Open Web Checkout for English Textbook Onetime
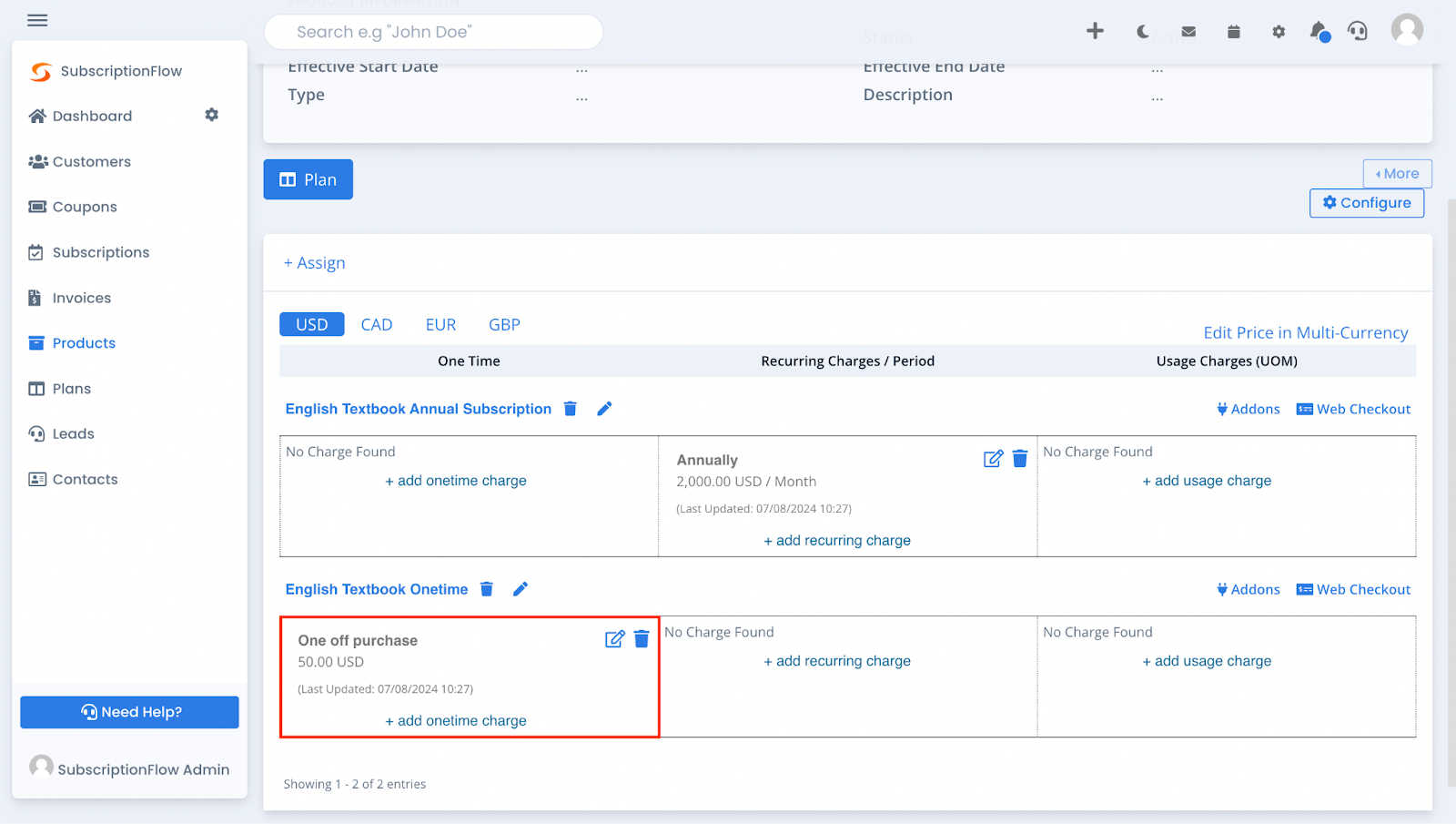This screenshot has width=1456, height=824. pos(1353,589)
